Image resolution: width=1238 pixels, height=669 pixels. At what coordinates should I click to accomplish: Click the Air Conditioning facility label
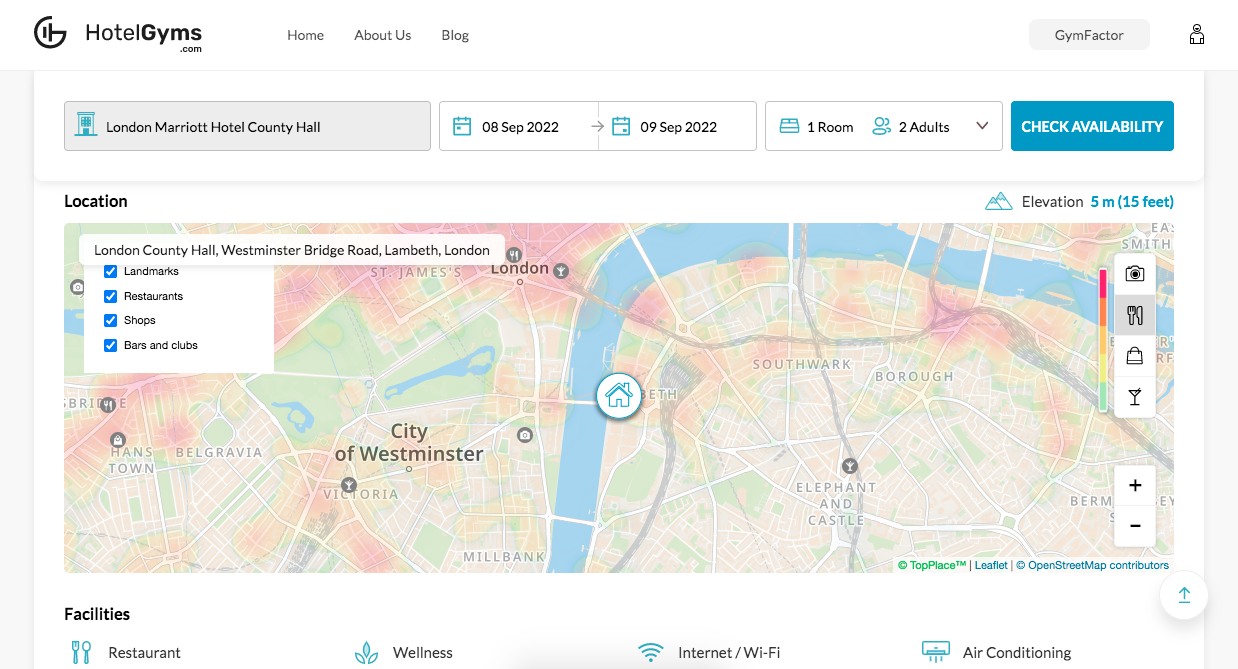[1017, 653]
